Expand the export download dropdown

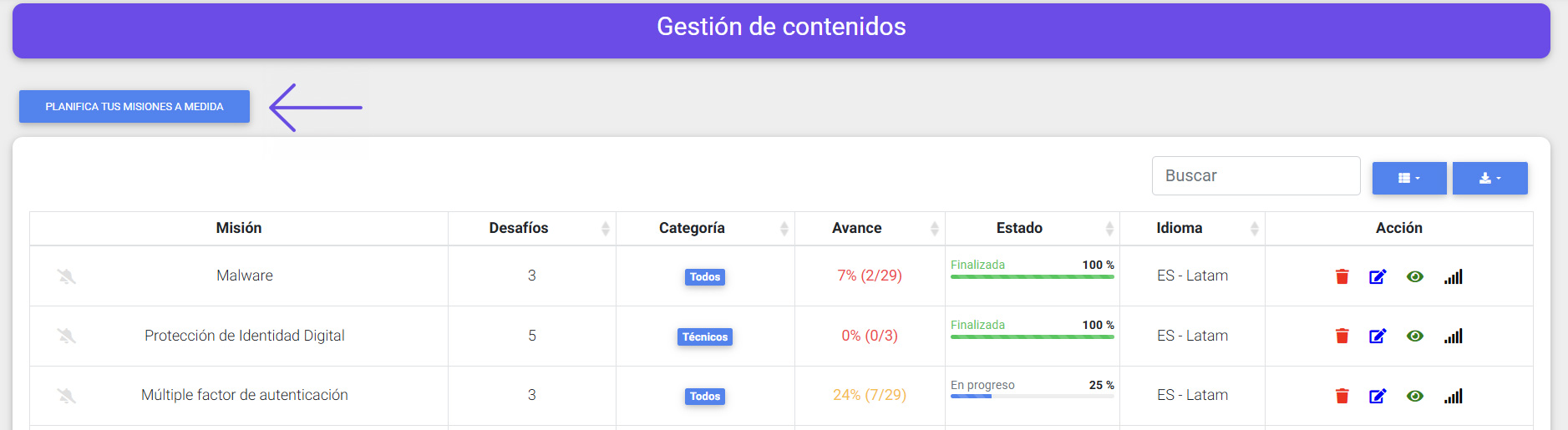pos(1489,178)
